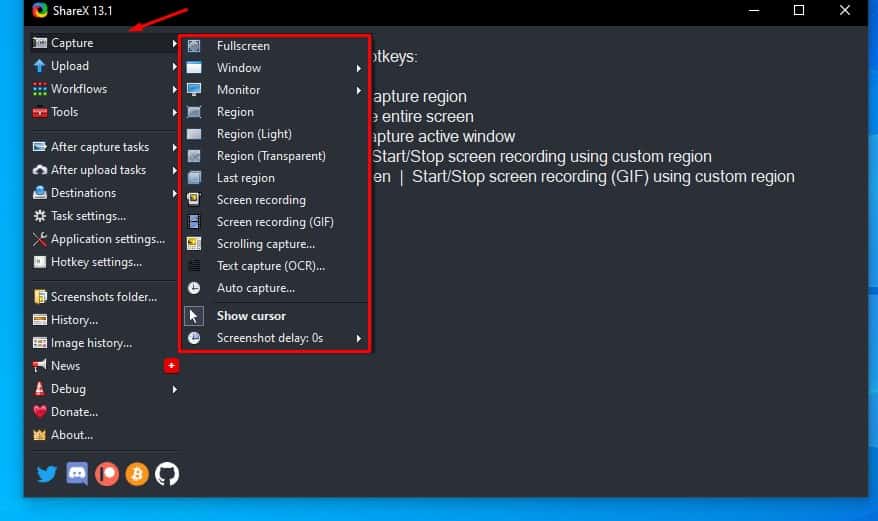The image size is (878, 521).
Task: Expand the After capture tasks arrow
Action: point(174,147)
